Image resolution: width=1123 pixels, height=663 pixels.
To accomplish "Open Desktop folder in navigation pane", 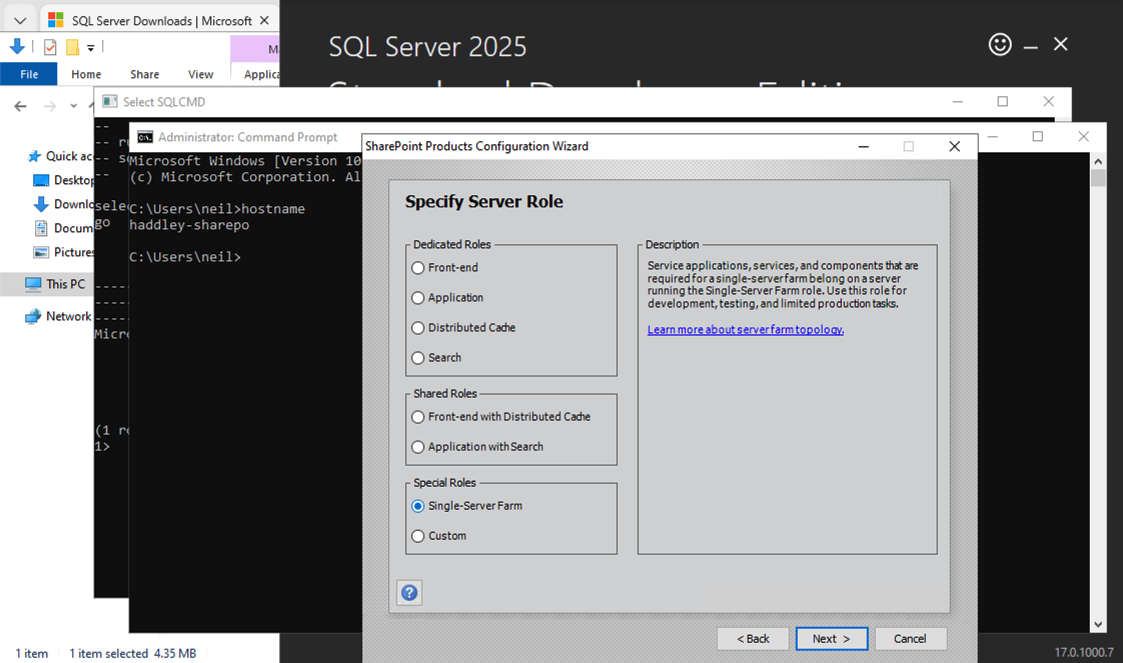I will (x=64, y=180).
